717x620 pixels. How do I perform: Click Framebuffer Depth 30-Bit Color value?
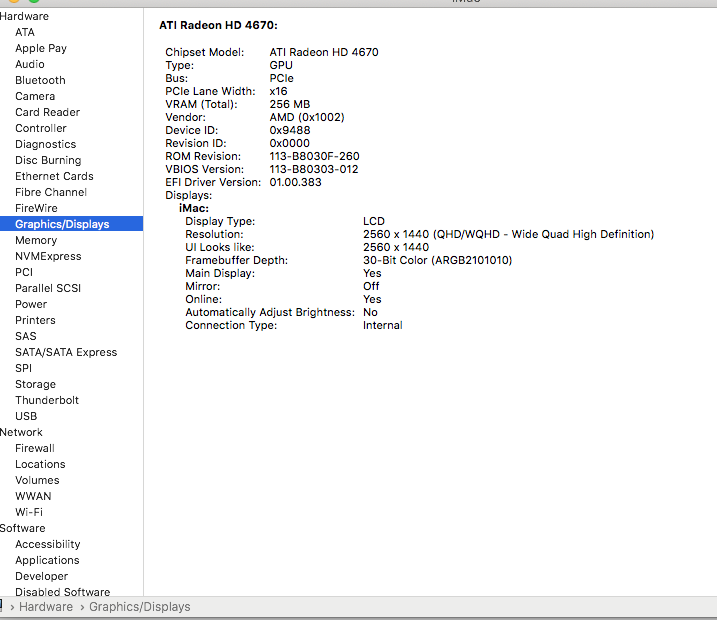(x=438, y=261)
